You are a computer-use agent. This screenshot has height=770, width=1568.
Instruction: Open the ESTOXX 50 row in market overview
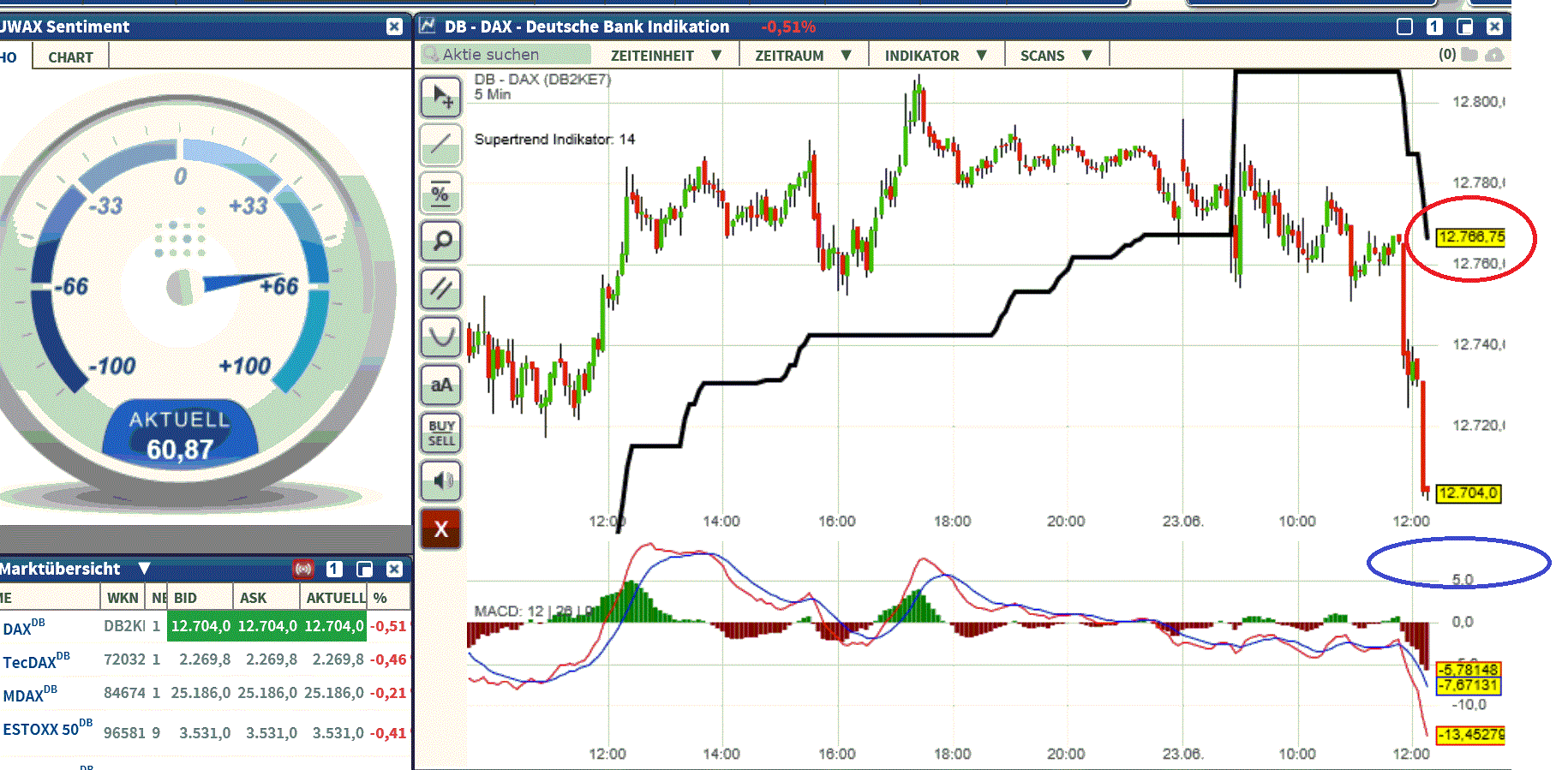pyautogui.click(x=205, y=731)
